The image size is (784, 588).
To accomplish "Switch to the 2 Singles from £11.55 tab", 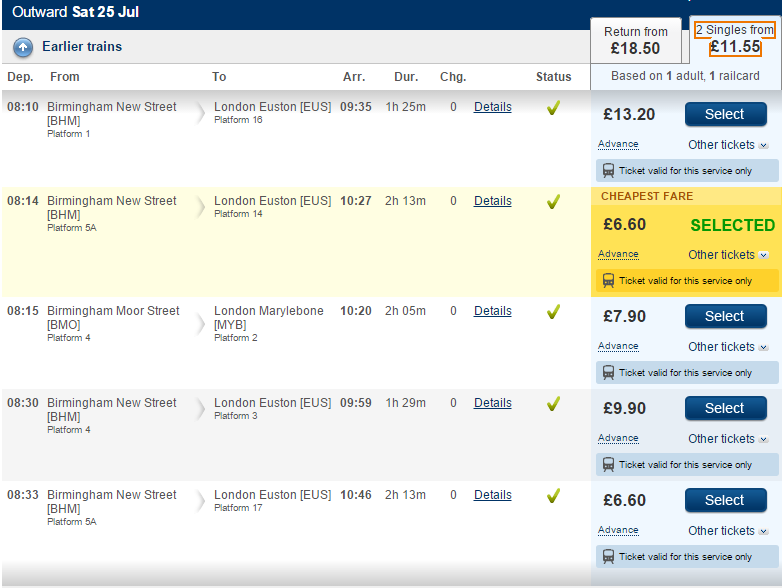I will (x=735, y=39).
